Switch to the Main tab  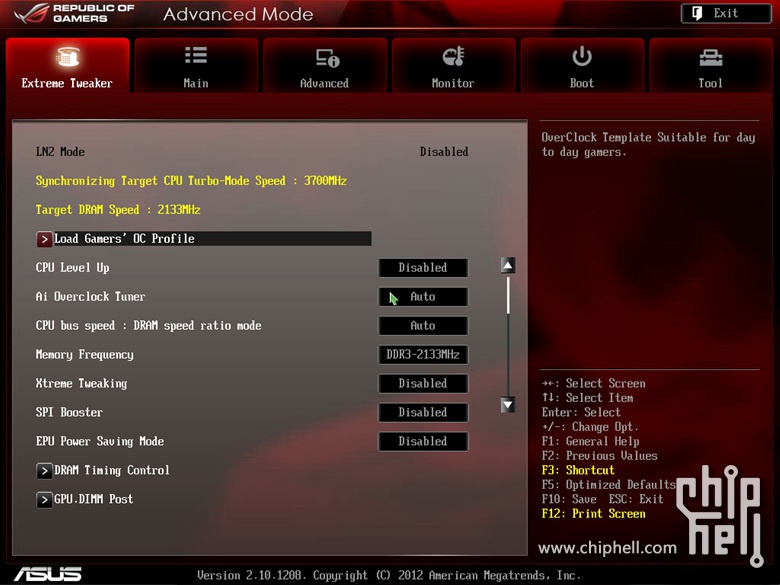pos(196,65)
